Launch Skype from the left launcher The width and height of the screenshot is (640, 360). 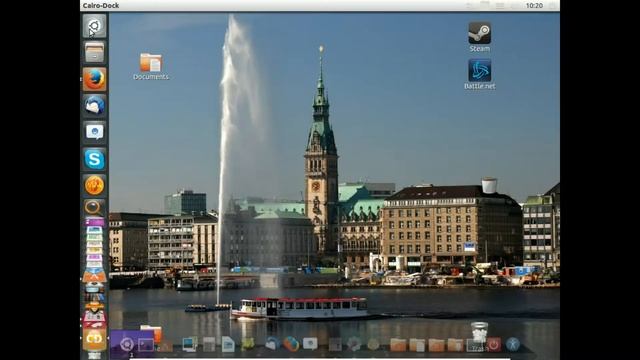[x=94, y=159]
